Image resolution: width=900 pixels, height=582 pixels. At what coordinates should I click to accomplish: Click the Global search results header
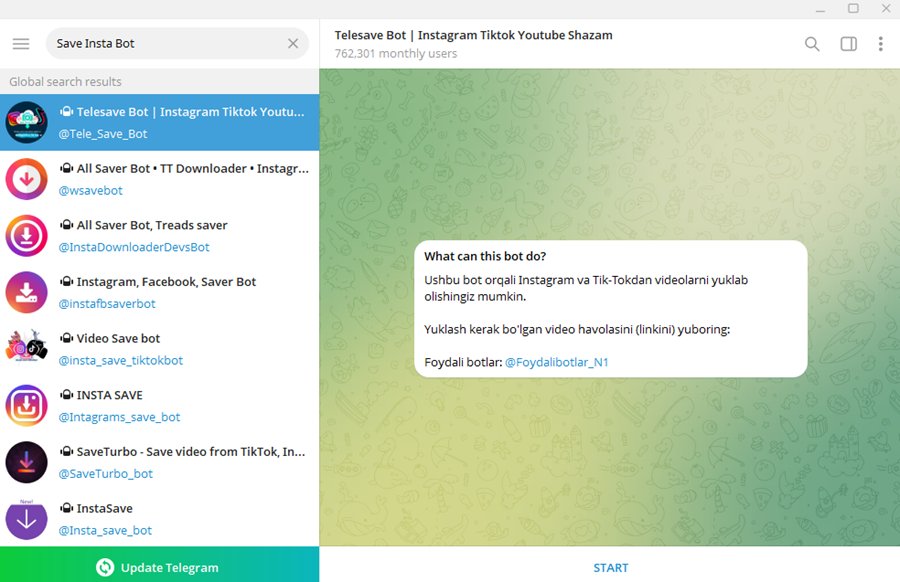(65, 82)
